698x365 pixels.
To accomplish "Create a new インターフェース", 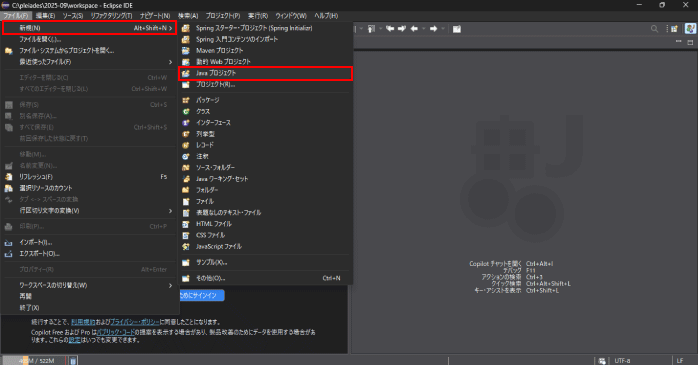I will pyautogui.click(x=265, y=122).
